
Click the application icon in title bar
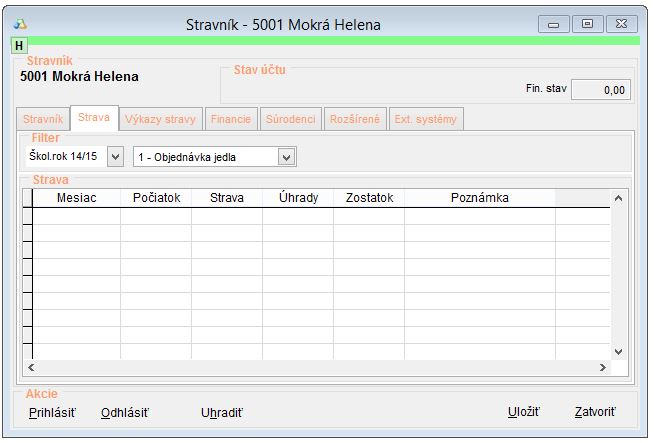click(x=21, y=23)
